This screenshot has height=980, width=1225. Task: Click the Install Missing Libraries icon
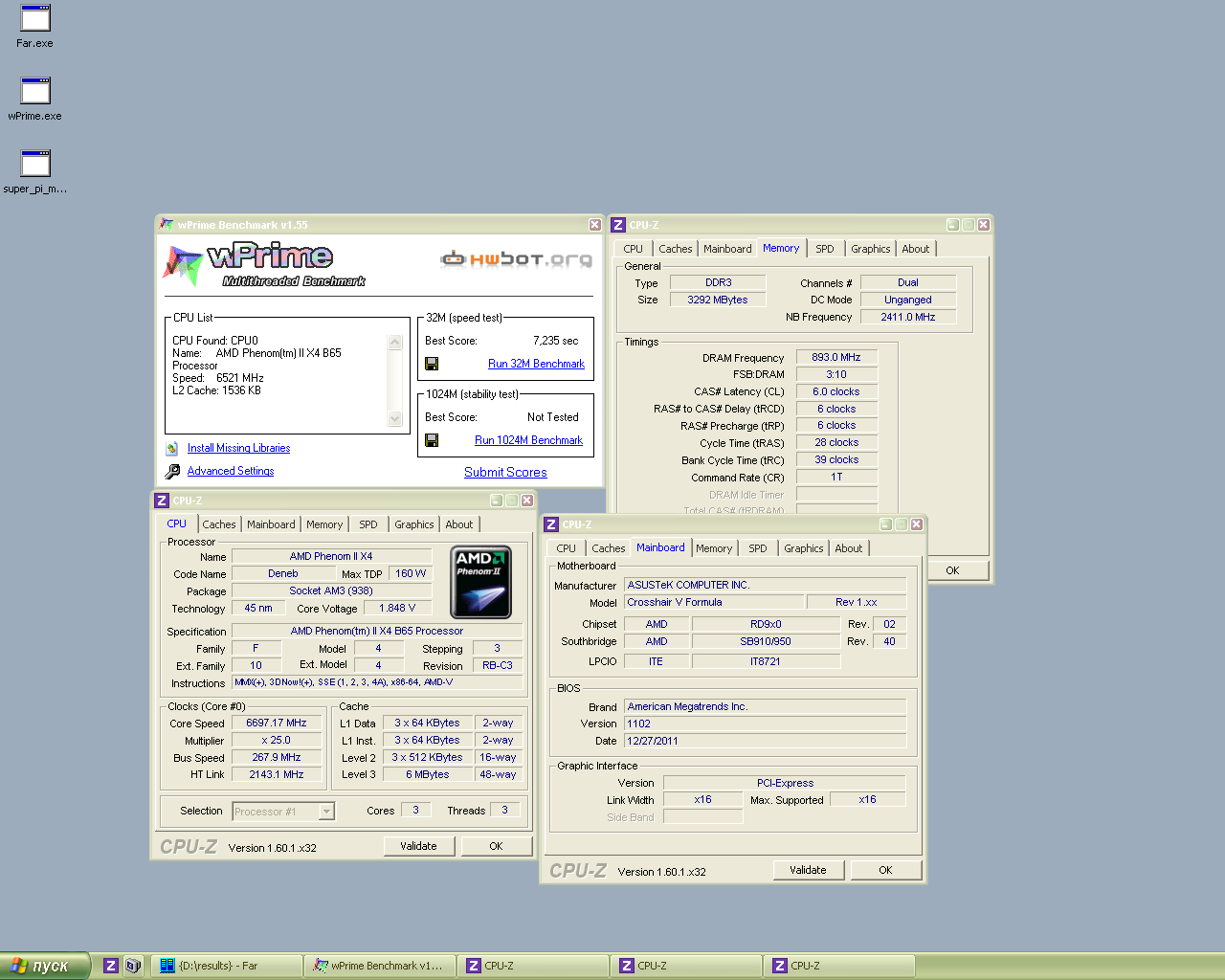click(172, 448)
